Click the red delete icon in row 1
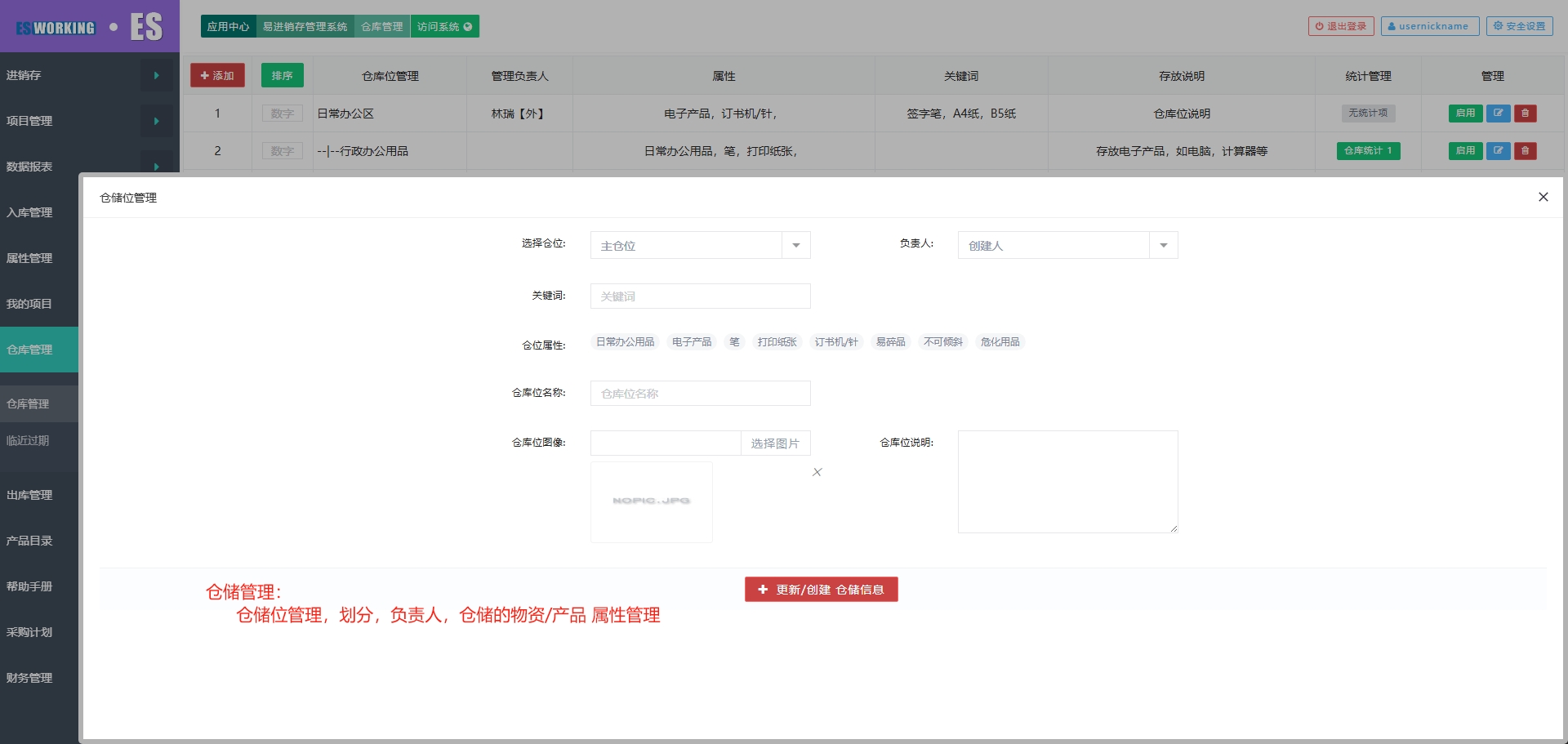Image resolution: width=1568 pixels, height=744 pixels. (x=1525, y=114)
